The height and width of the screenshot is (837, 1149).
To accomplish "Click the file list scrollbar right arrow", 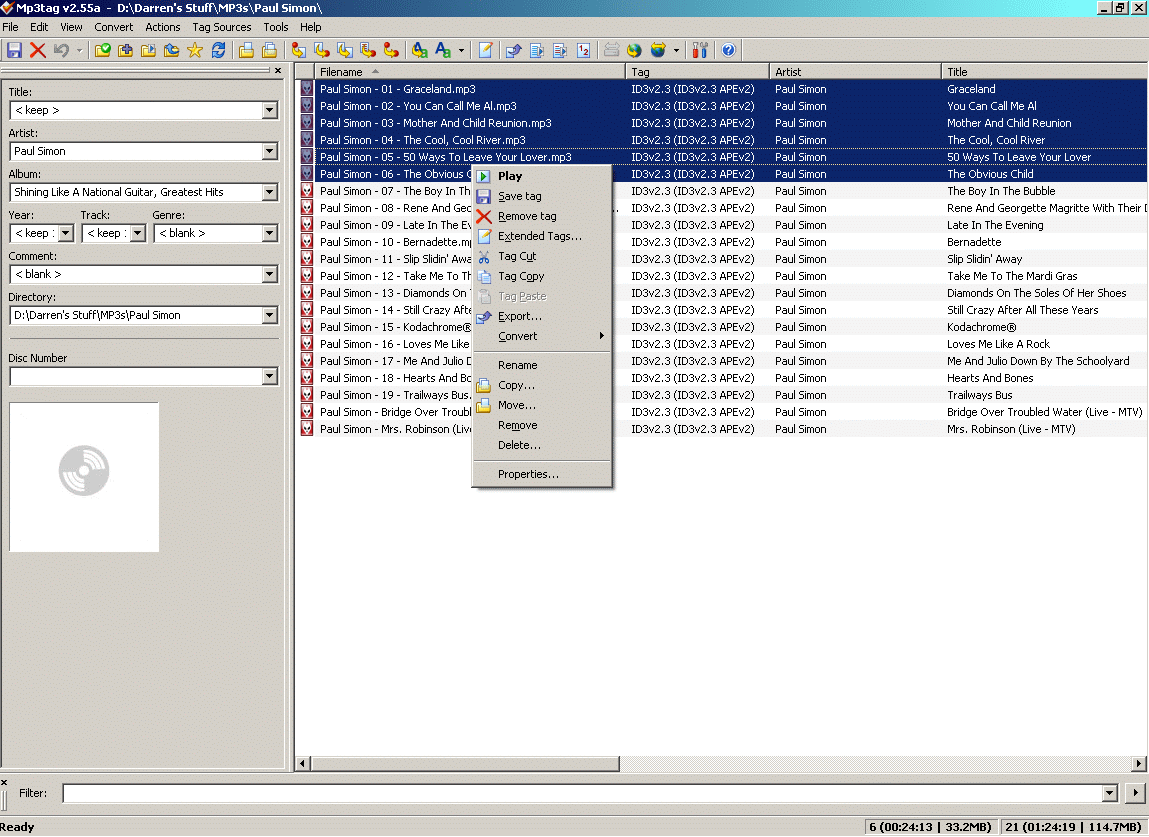I will [x=1139, y=764].
